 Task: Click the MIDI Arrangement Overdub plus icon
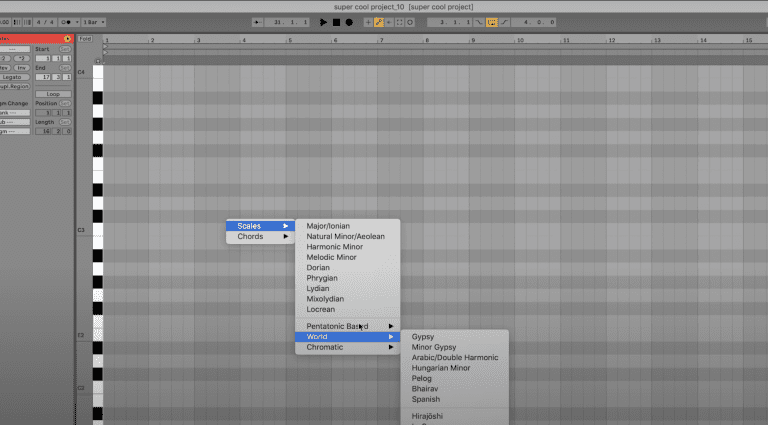coord(368,21)
